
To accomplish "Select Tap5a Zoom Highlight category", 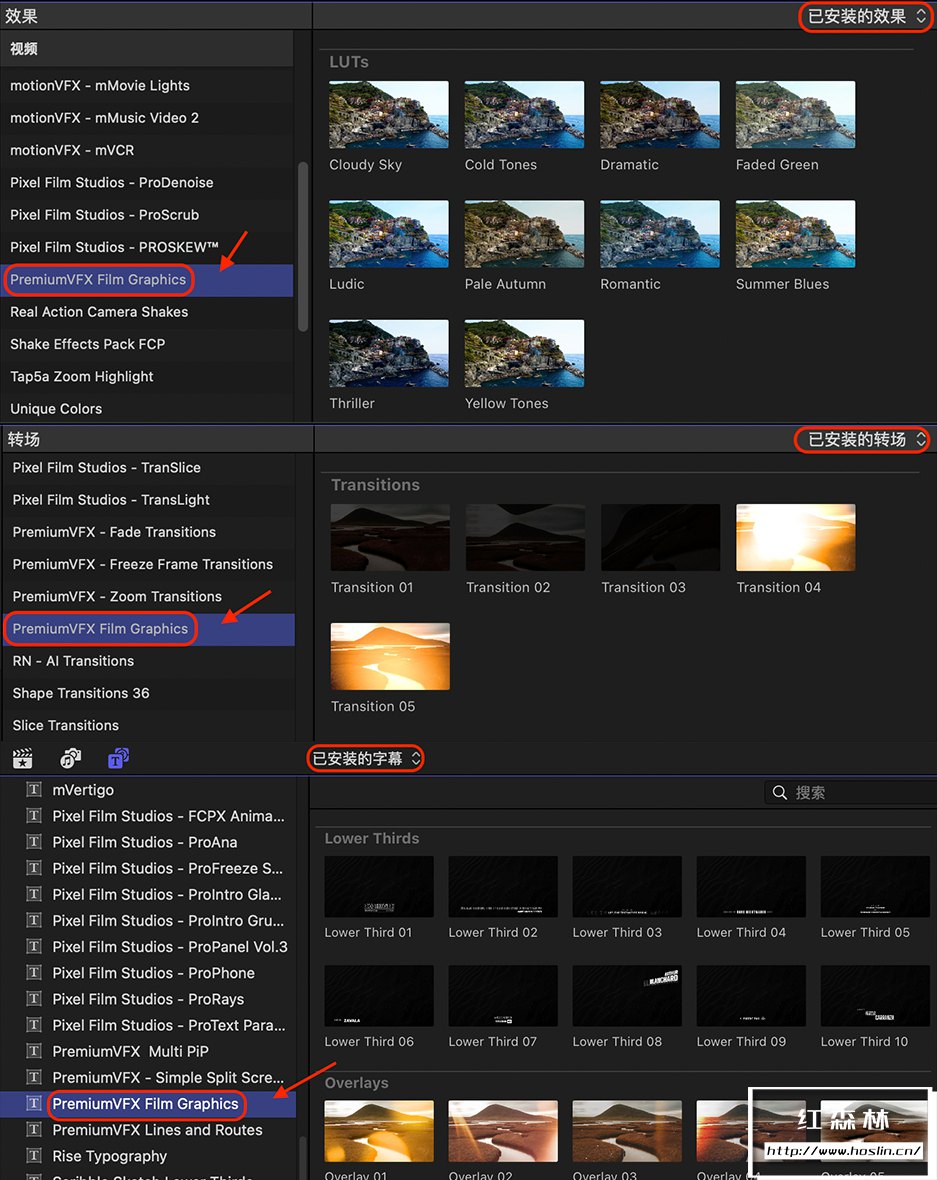I will pos(147,377).
